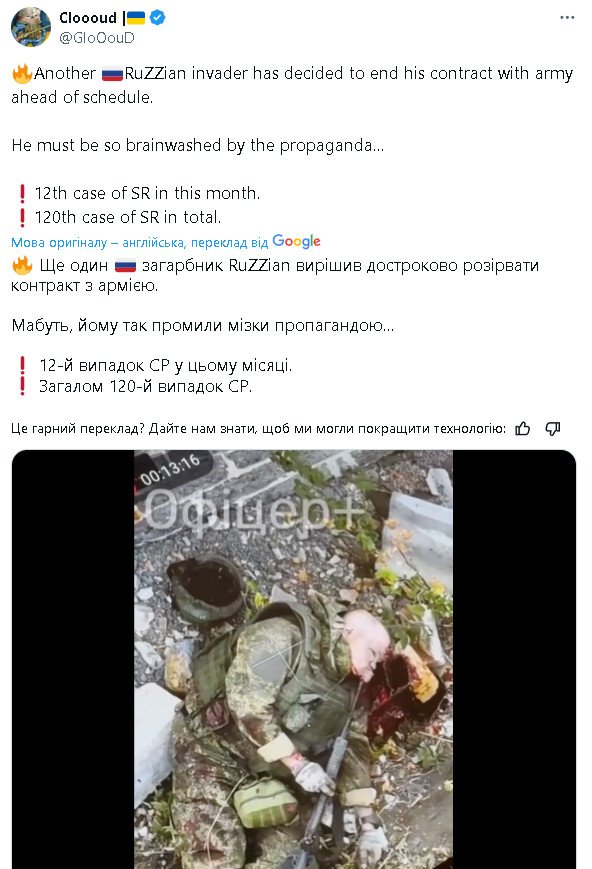Click the "Це гарний переклад?" feedback prompt
The image size is (592, 869).
coord(78,428)
